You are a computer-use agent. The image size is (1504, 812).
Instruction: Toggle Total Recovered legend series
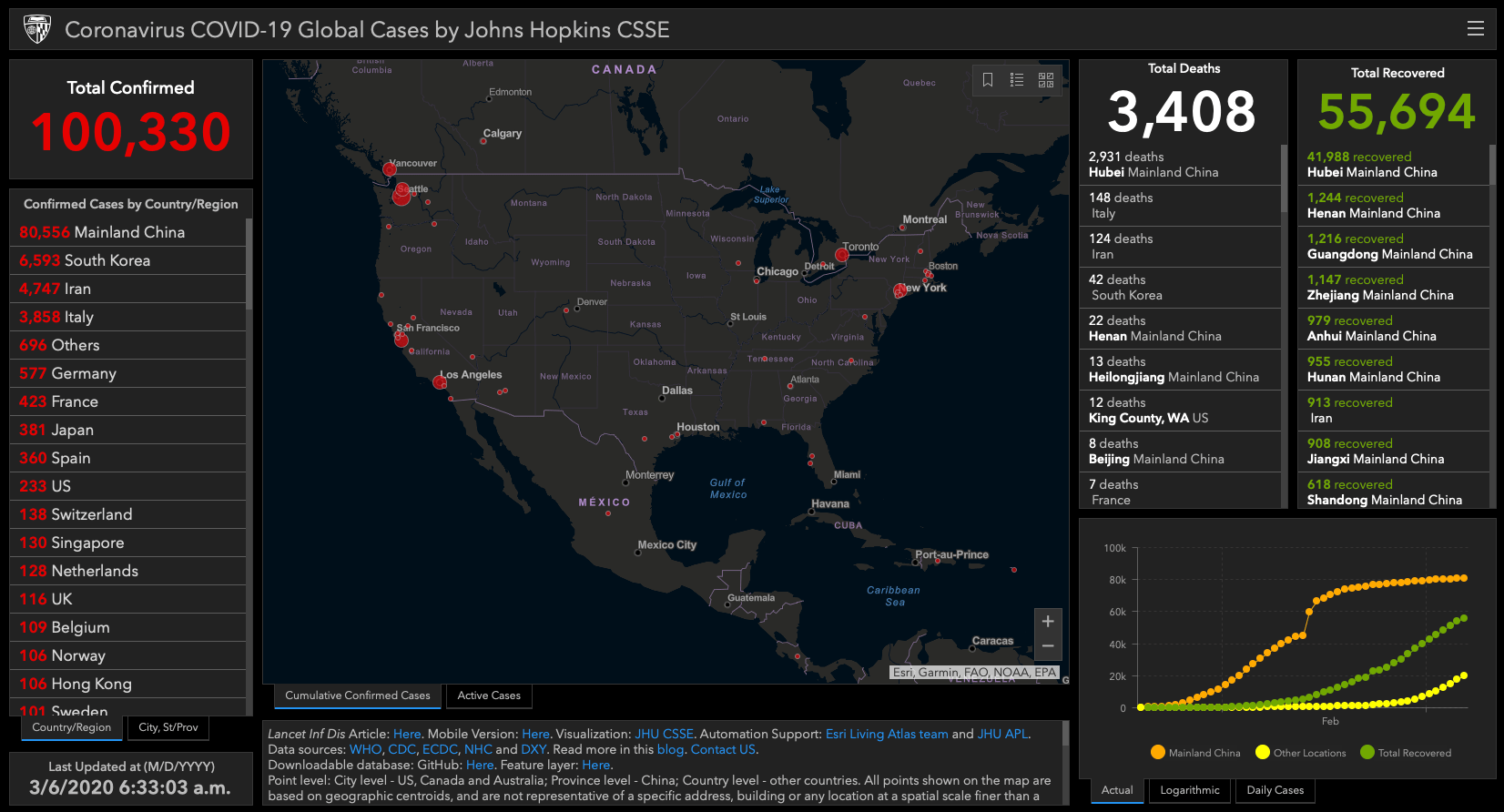coord(1406,753)
